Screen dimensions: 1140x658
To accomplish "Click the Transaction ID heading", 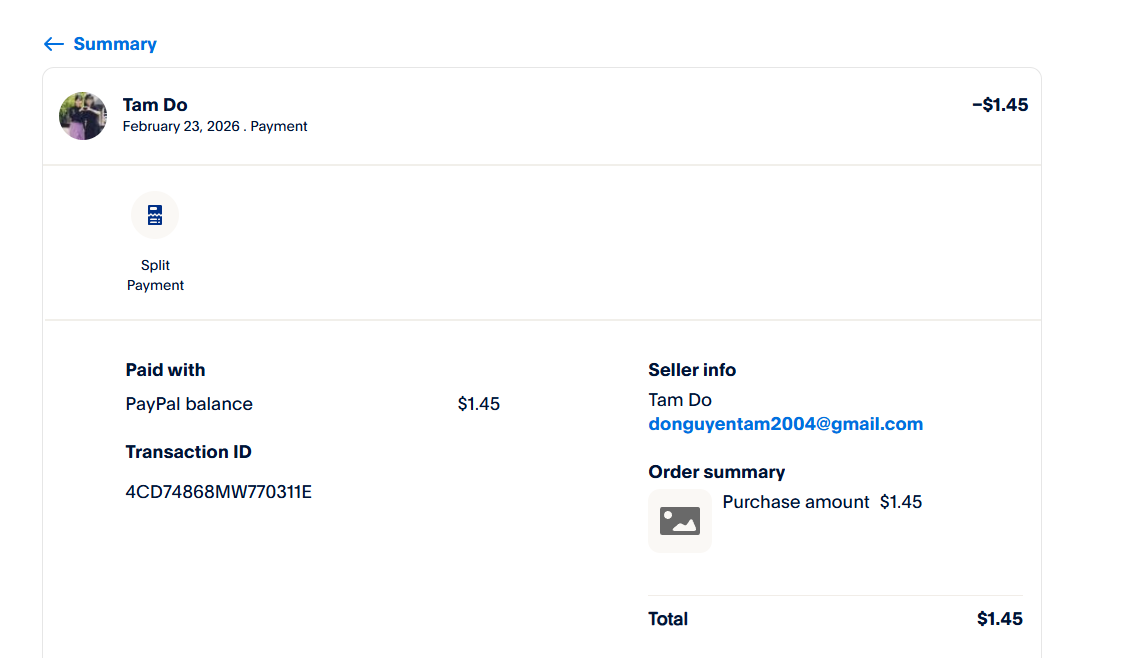I will [x=188, y=452].
